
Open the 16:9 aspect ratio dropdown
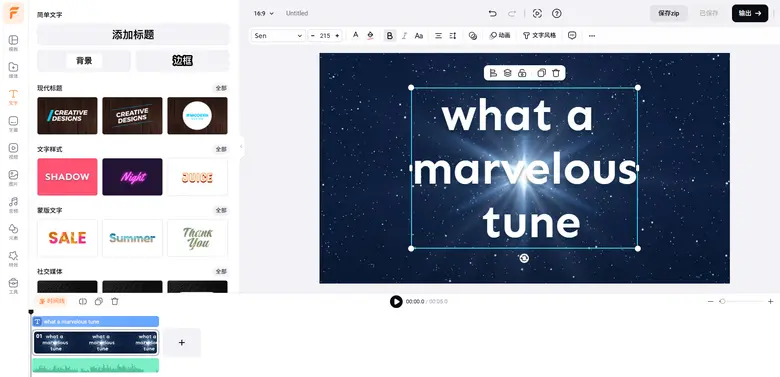(x=264, y=13)
